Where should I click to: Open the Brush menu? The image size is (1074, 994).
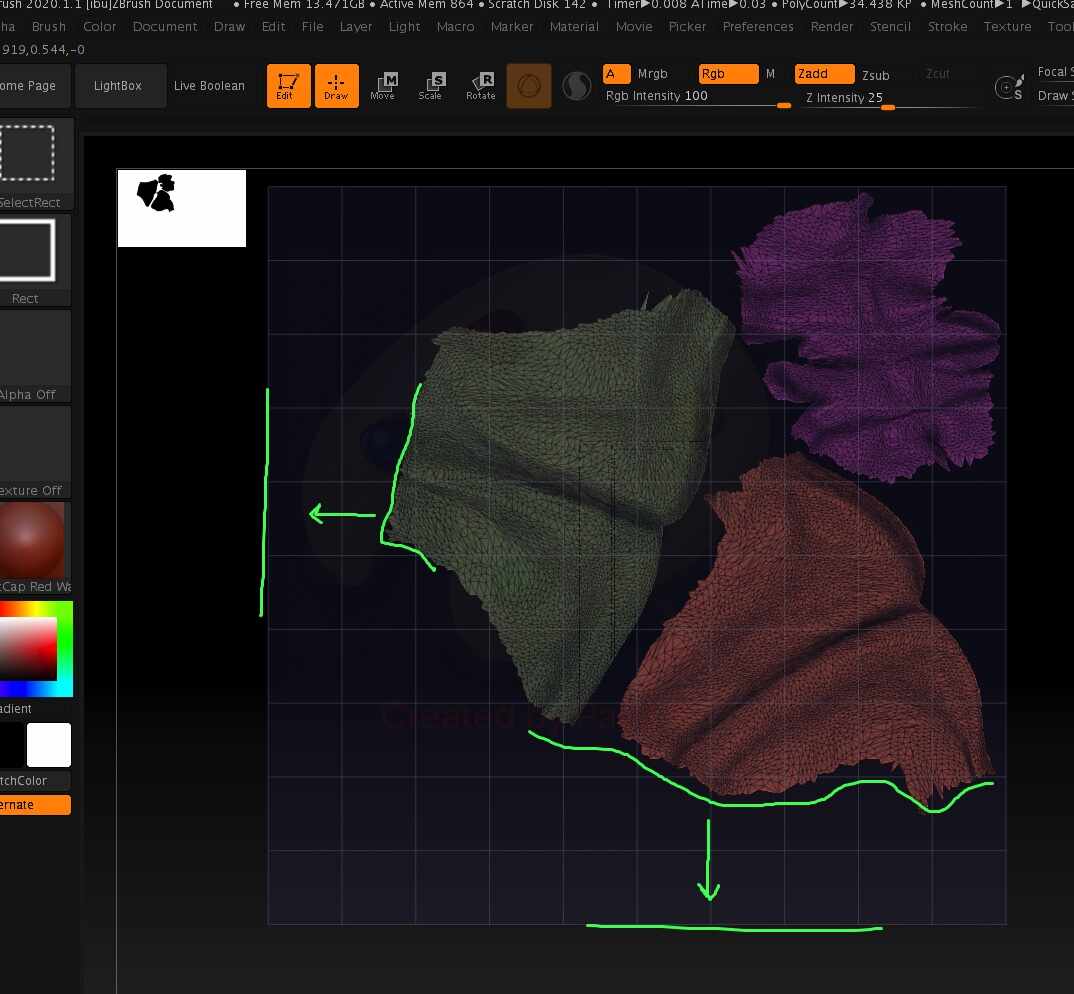(x=49, y=27)
